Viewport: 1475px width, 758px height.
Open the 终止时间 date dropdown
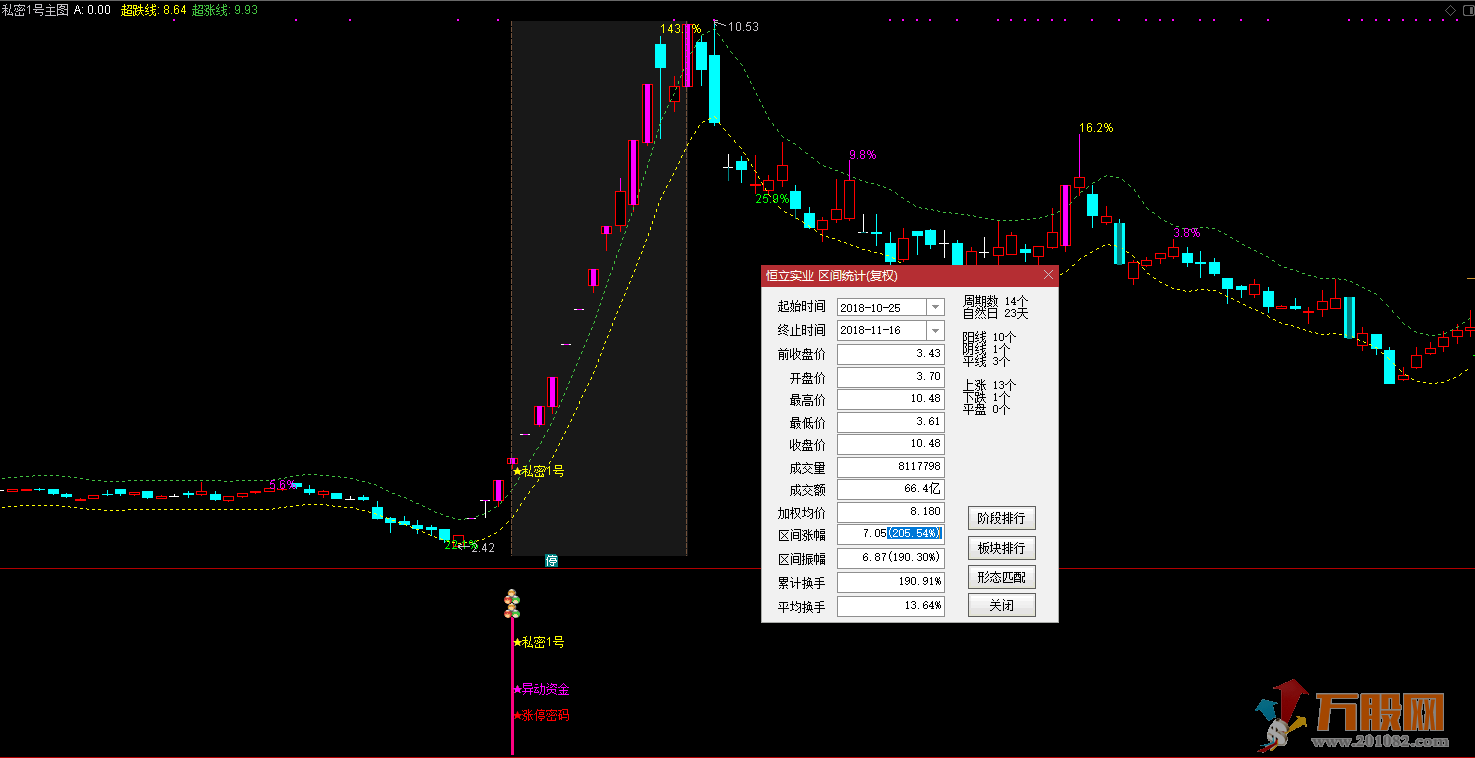(x=935, y=330)
